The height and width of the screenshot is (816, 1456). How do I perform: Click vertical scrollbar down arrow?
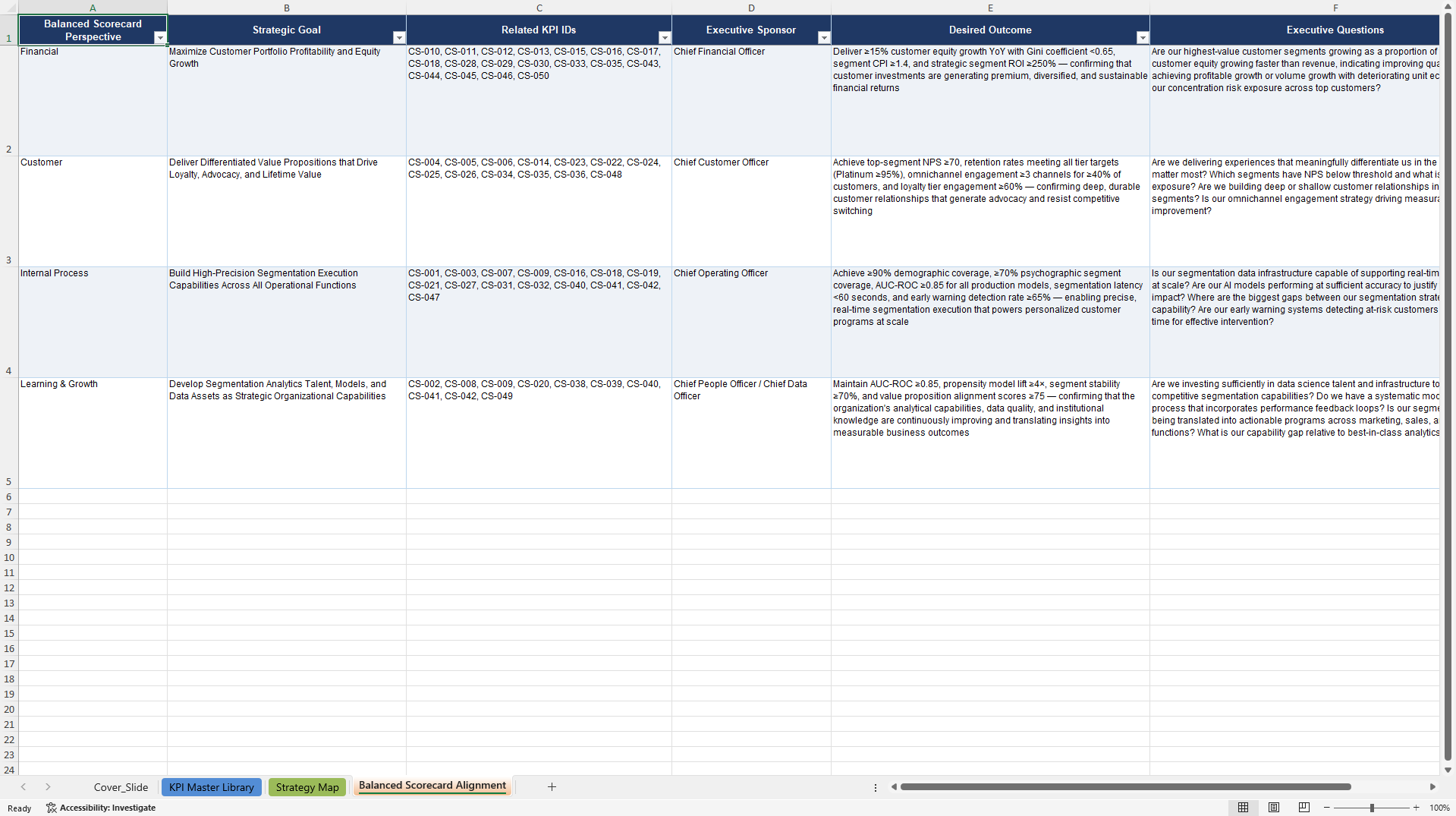[1448, 770]
